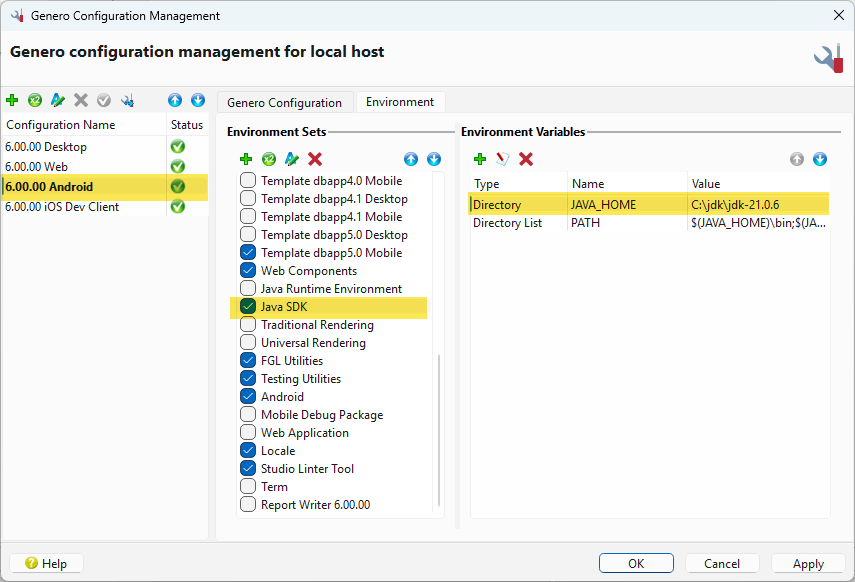Move the Java SDK set up
This screenshot has height=582, width=855.
[410, 159]
